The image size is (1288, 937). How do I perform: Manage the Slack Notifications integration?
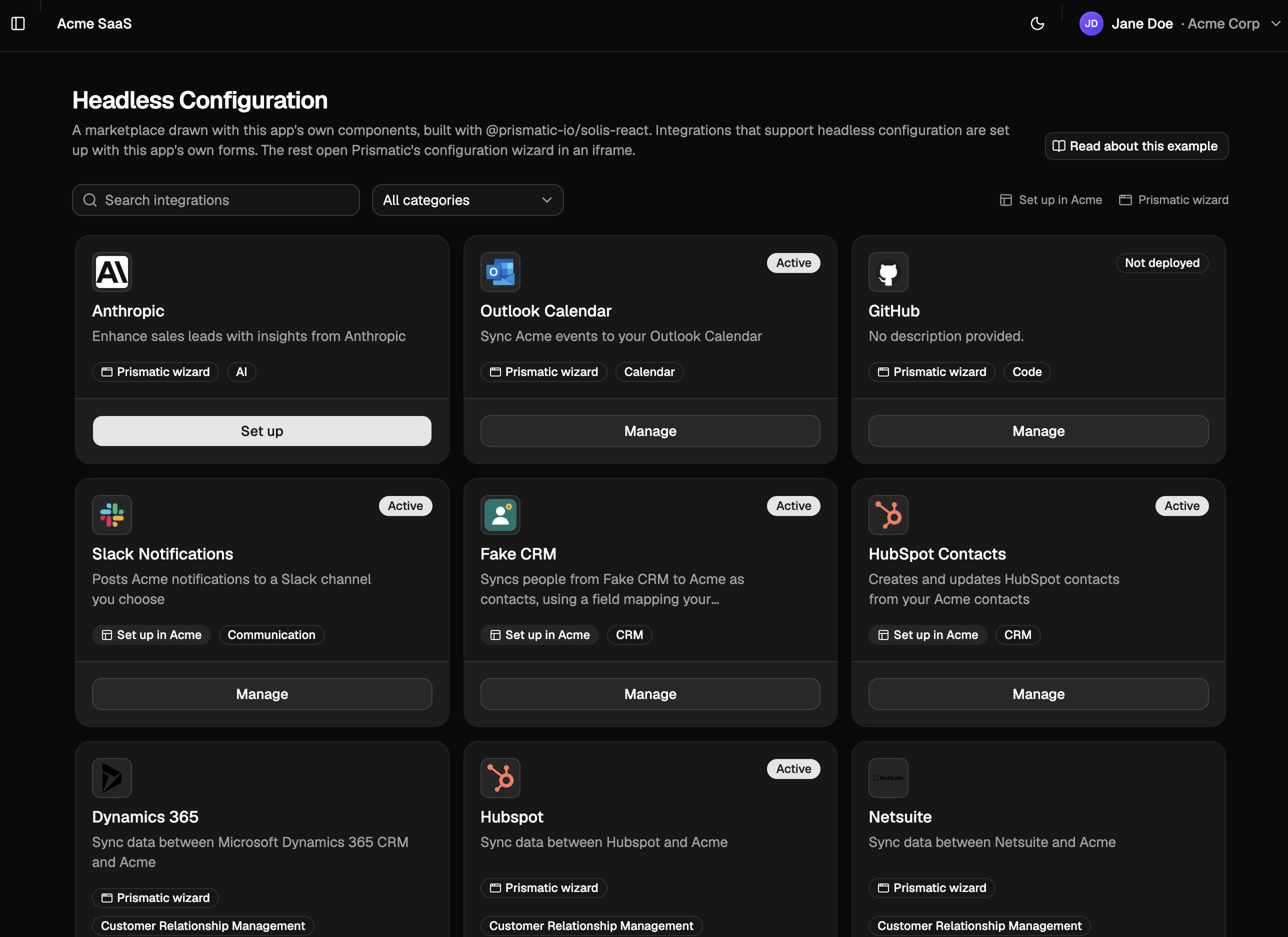click(x=262, y=694)
